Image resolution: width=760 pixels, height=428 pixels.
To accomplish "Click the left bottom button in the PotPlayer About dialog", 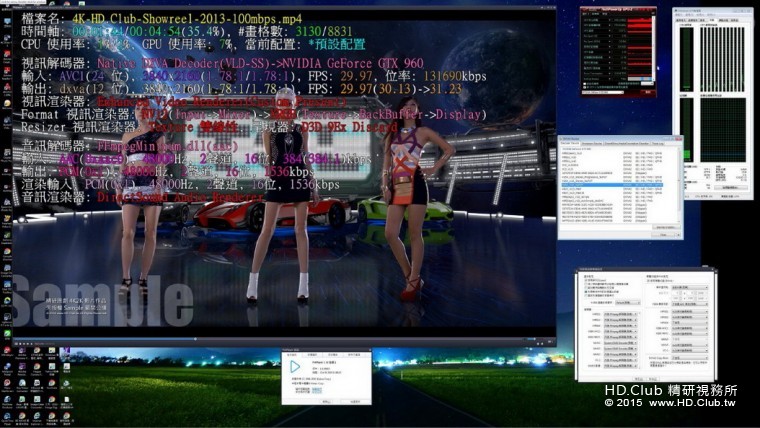I will pos(326,401).
